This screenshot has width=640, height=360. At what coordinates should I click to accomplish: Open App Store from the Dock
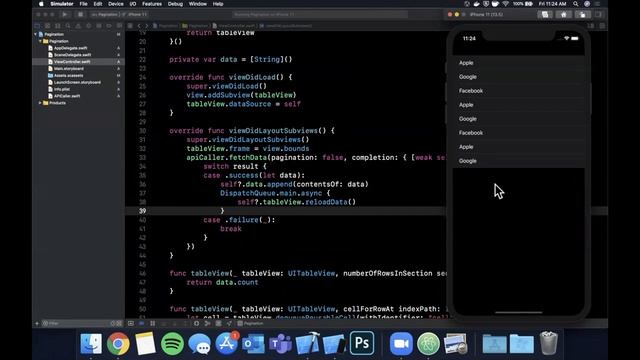[x=227, y=343]
